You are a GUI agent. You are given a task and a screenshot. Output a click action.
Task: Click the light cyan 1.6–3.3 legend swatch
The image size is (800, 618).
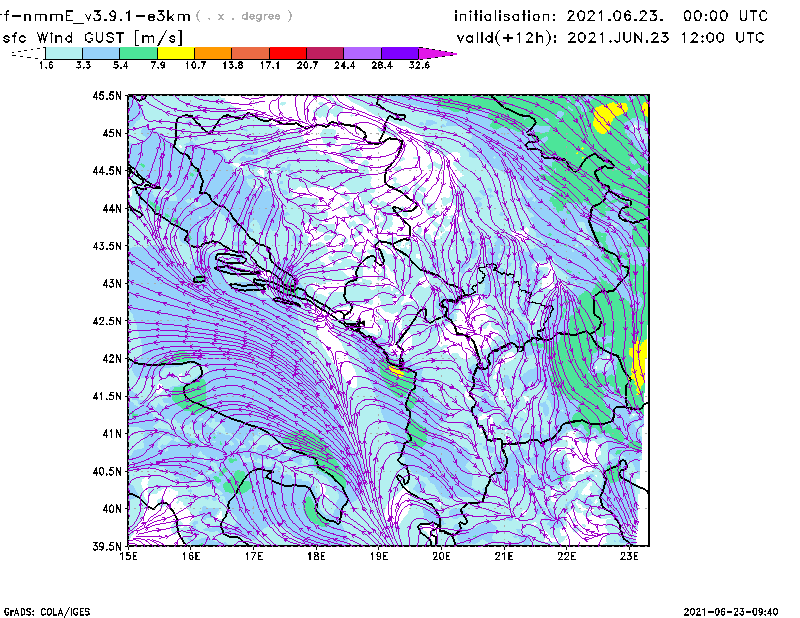click(64, 53)
